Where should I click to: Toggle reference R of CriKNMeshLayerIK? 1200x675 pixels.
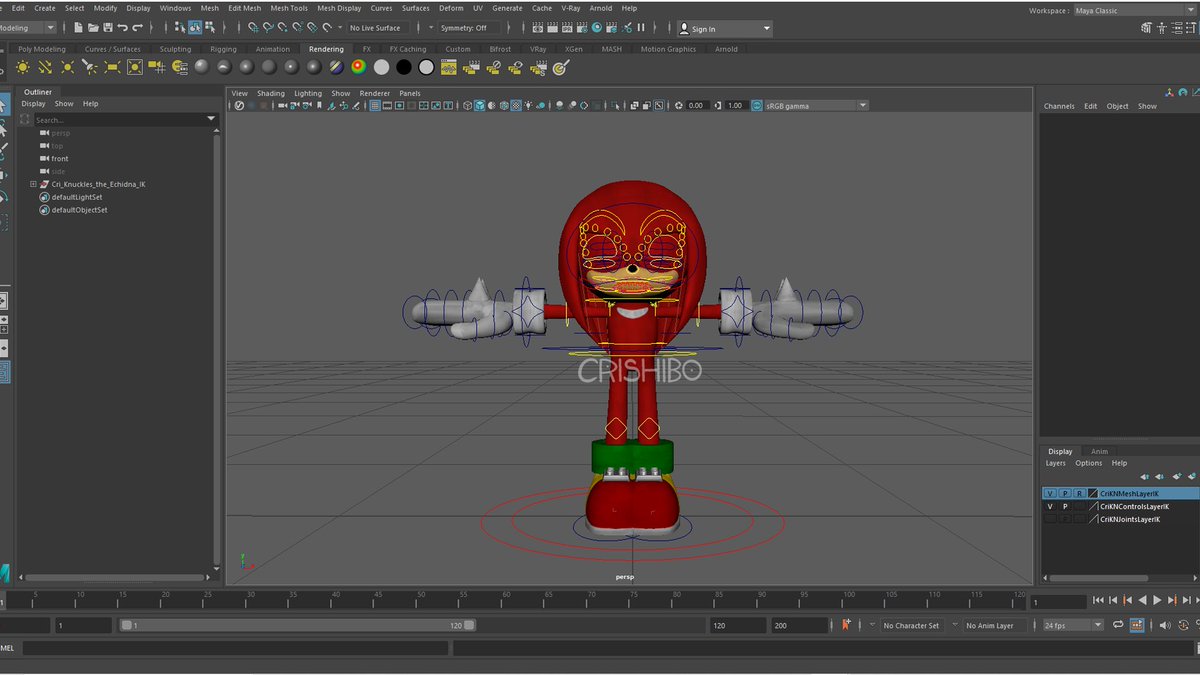click(x=1079, y=494)
